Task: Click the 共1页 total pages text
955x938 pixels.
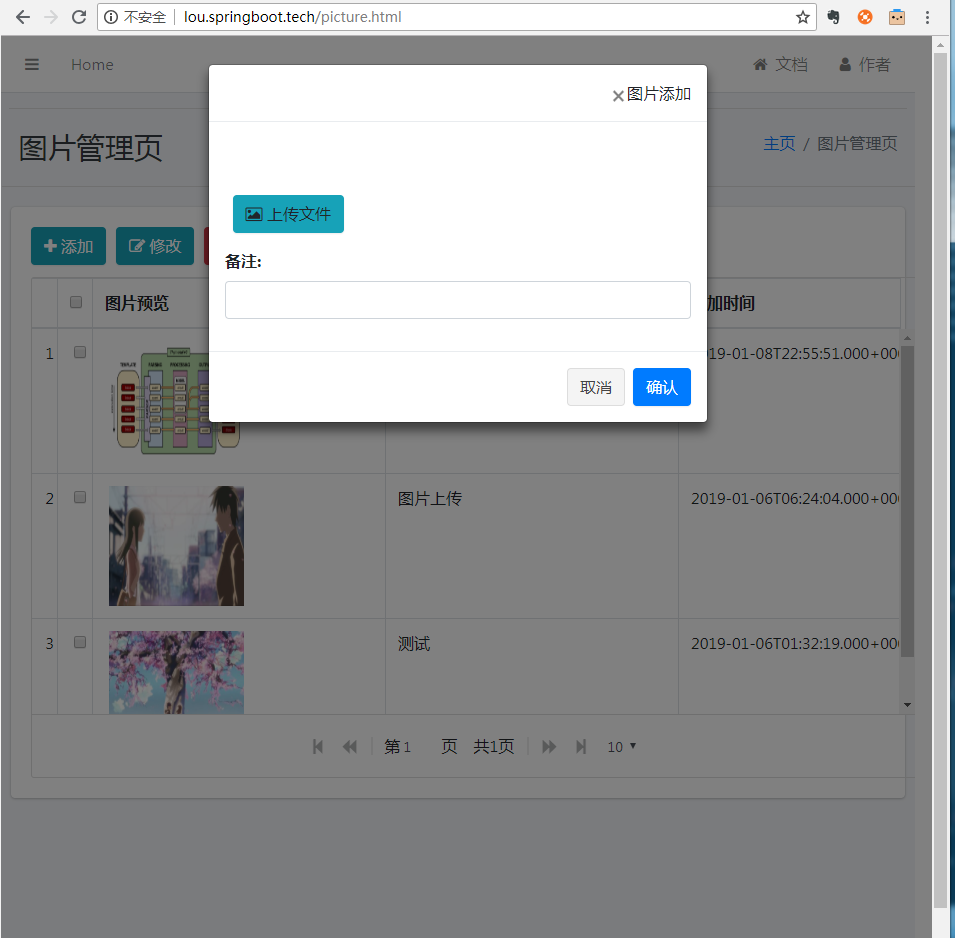Action: [493, 747]
